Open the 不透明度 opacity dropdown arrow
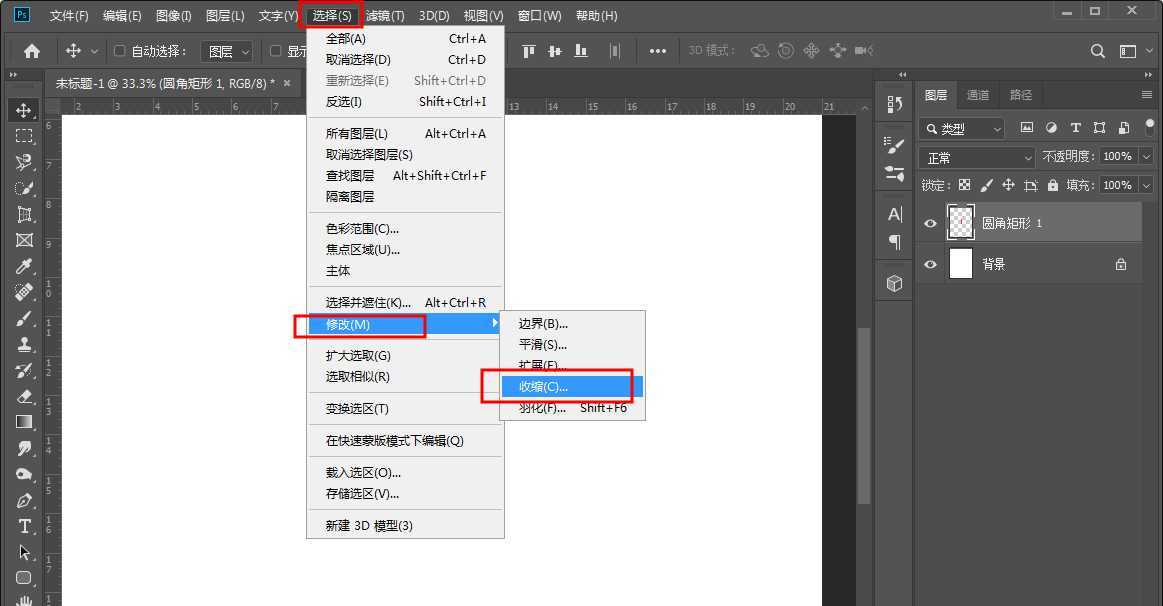 (1146, 156)
